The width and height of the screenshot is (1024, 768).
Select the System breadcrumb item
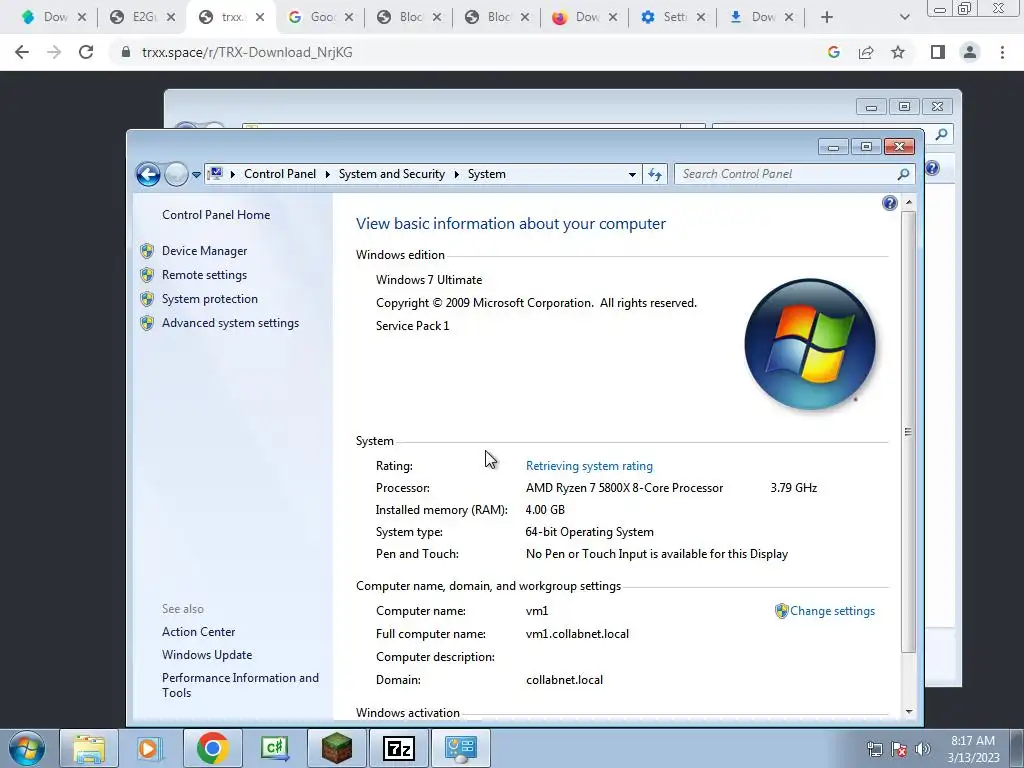point(487,174)
